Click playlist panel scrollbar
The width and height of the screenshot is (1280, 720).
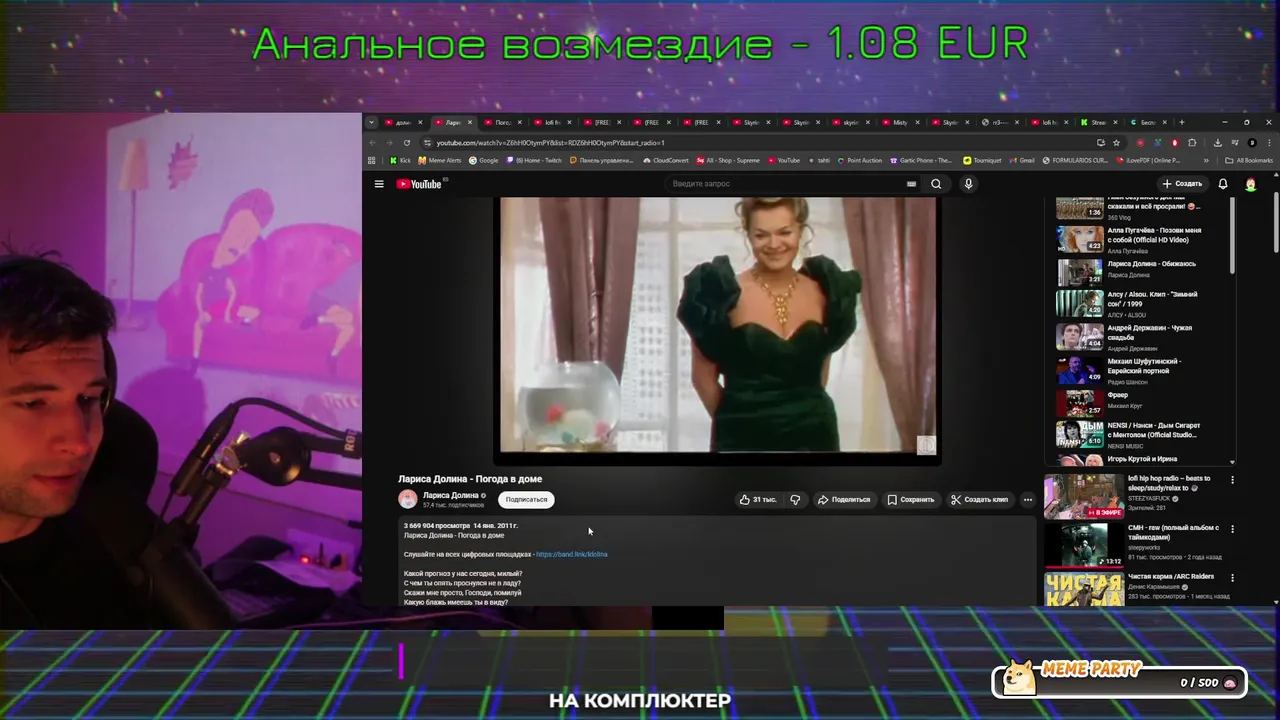point(1232,235)
